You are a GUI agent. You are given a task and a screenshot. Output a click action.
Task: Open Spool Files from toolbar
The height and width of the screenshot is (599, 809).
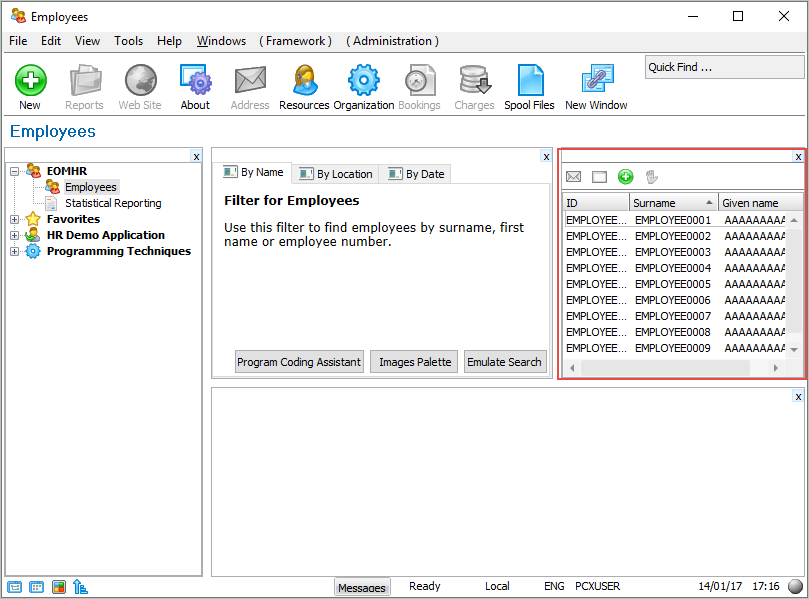point(530,80)
